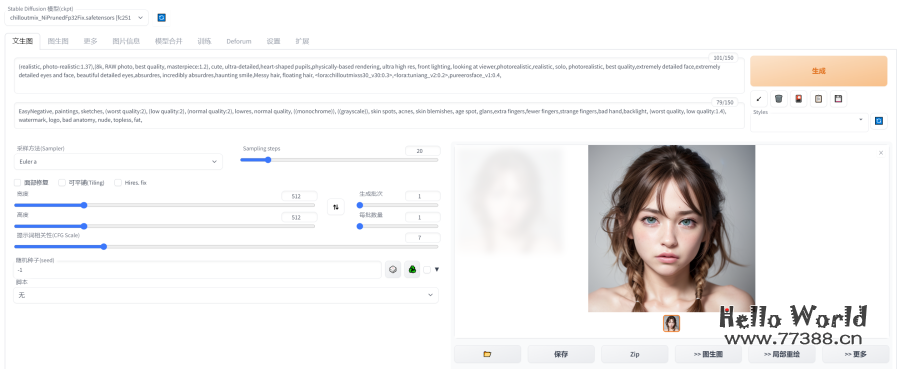Select the small gallery thumbnail below image
Image resolution: width=900 pixels, height=369 pixels.
(671, 324)
